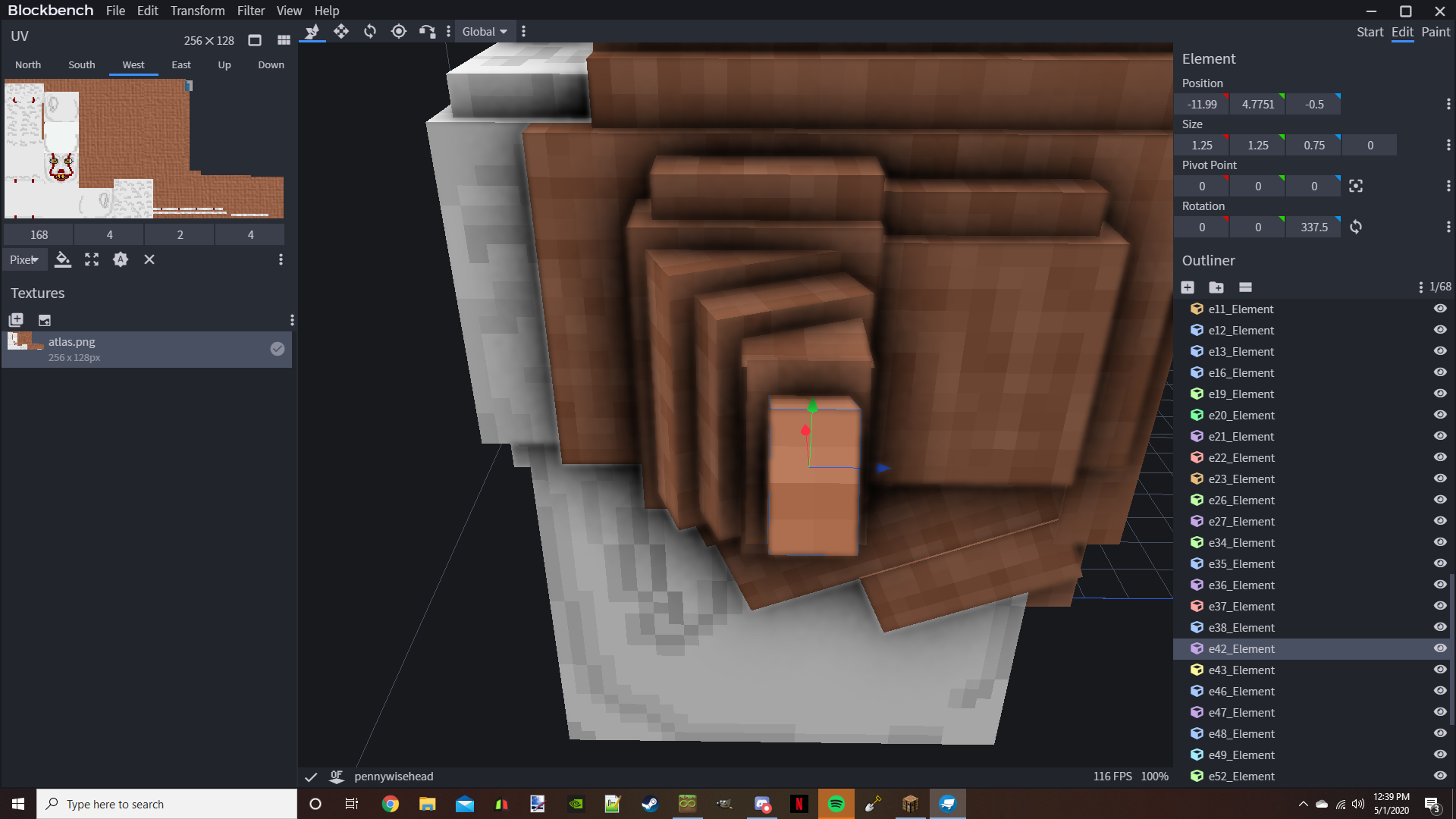This screenshot has height=819, width=1456.
Task: Add a new cube in Outliner
Action: (x=1188, y=287)
